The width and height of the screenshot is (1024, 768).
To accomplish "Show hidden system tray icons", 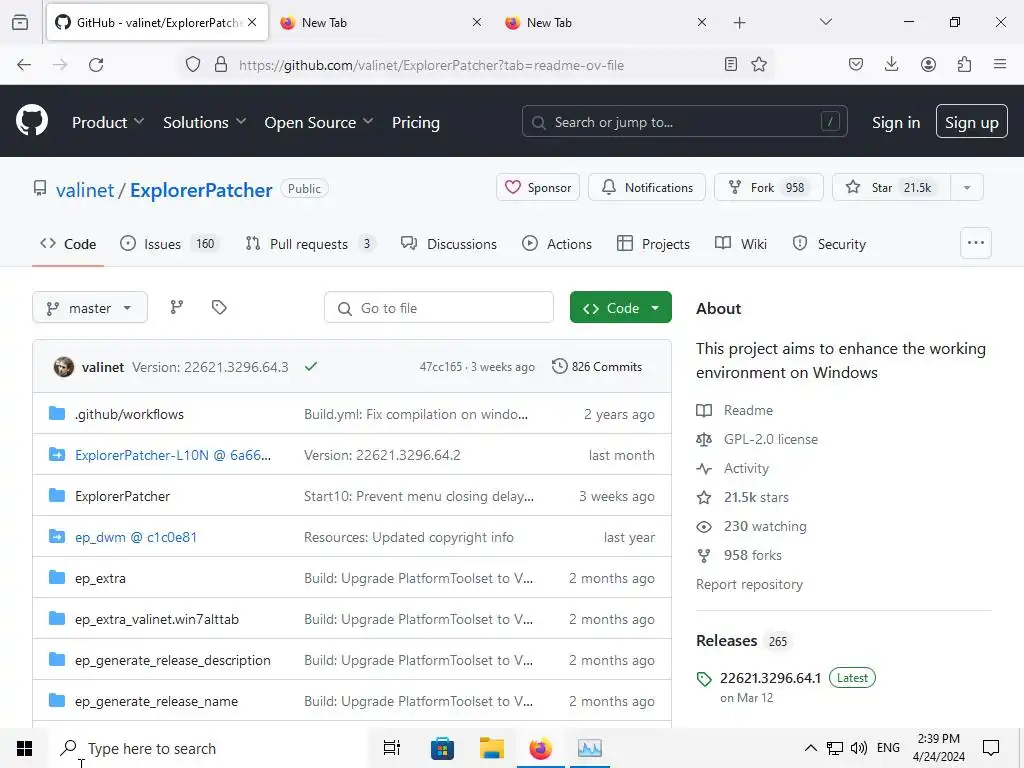I will [x=810, y=748].
